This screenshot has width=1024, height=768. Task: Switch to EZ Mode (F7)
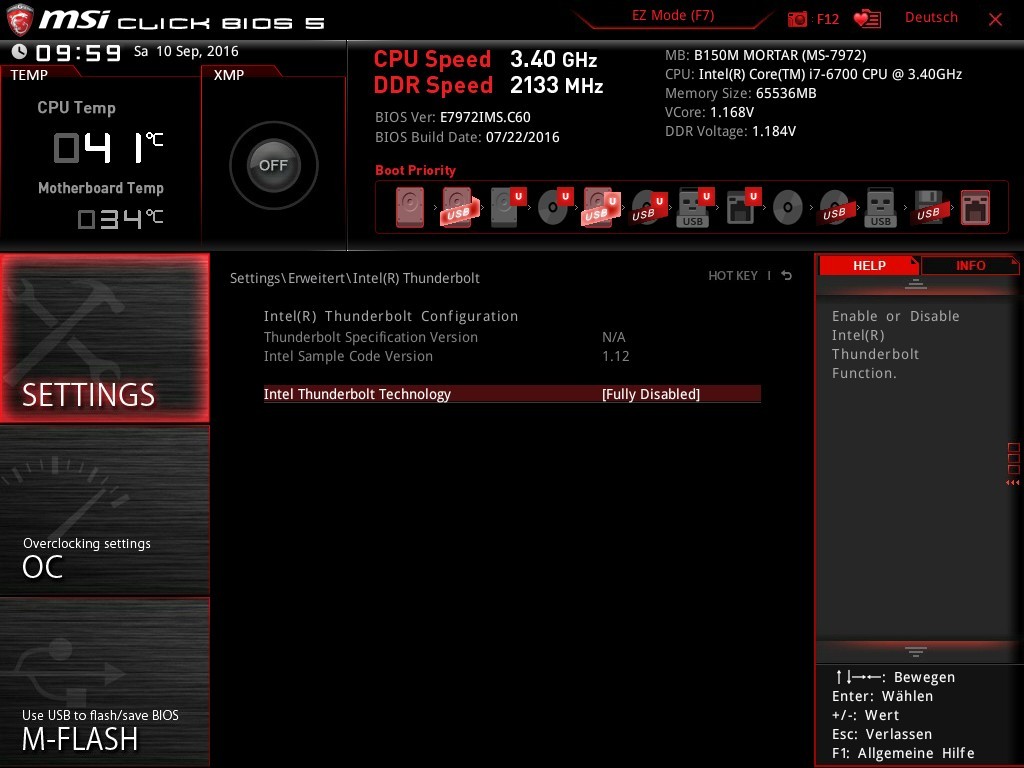coord(673,16)
